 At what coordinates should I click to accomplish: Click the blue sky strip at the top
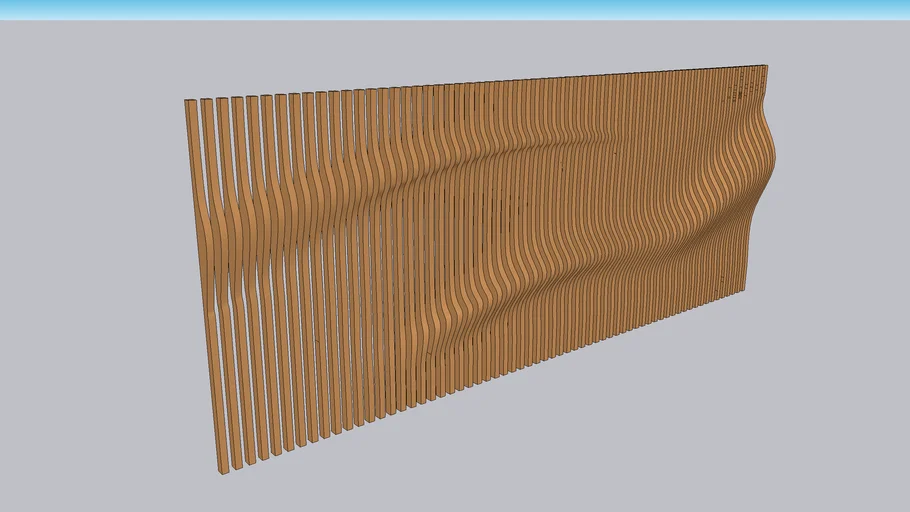455,9
